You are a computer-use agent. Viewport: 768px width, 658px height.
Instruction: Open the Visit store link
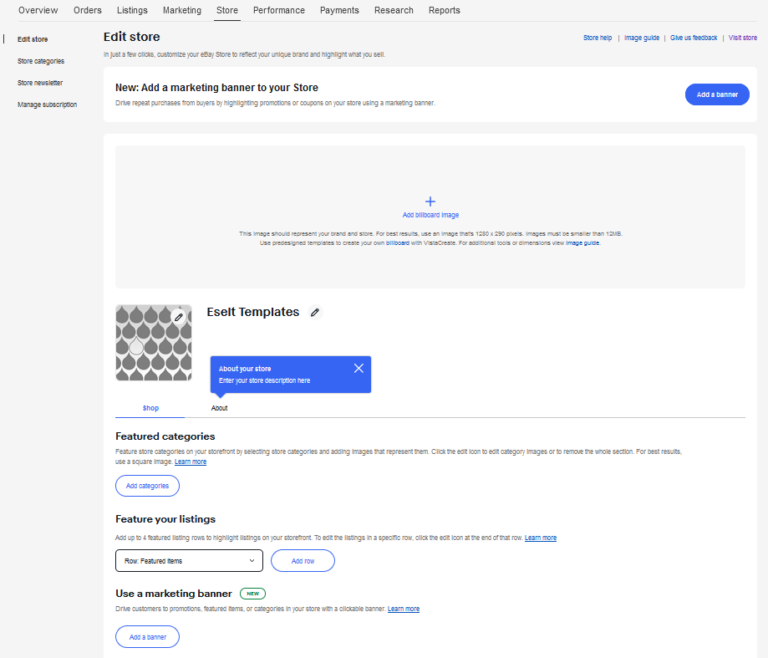[742, 37]
